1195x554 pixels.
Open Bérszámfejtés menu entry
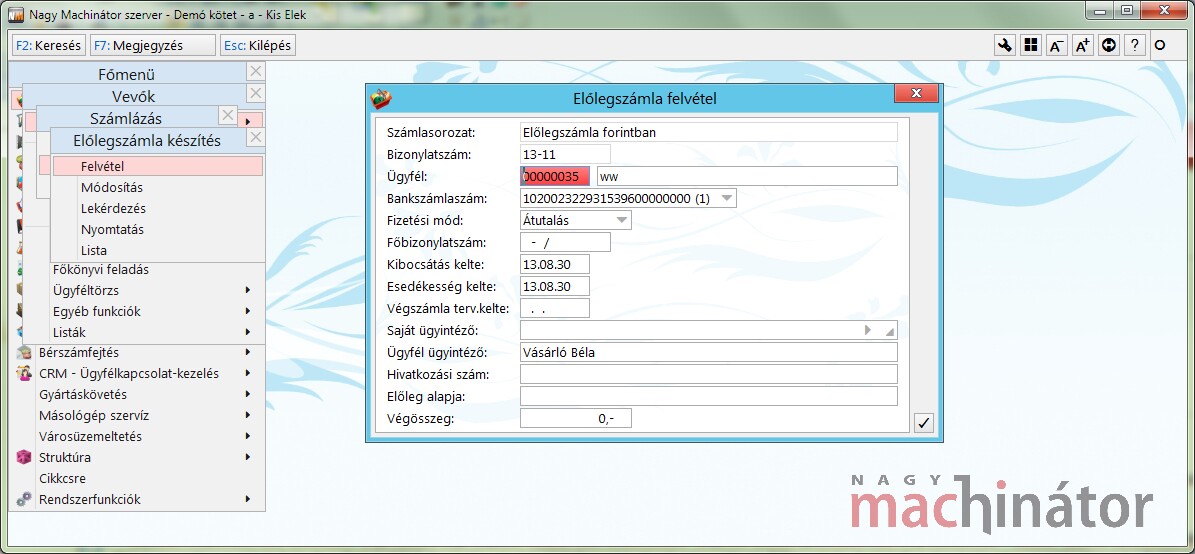(79, 352)
